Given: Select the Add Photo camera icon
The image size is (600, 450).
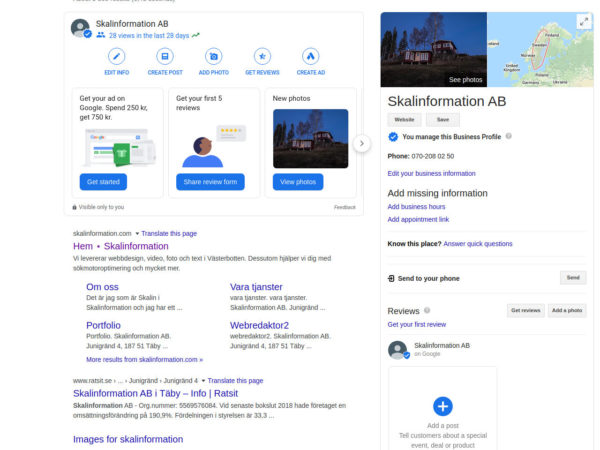Looking at the screenshot, I should (214, 57).
